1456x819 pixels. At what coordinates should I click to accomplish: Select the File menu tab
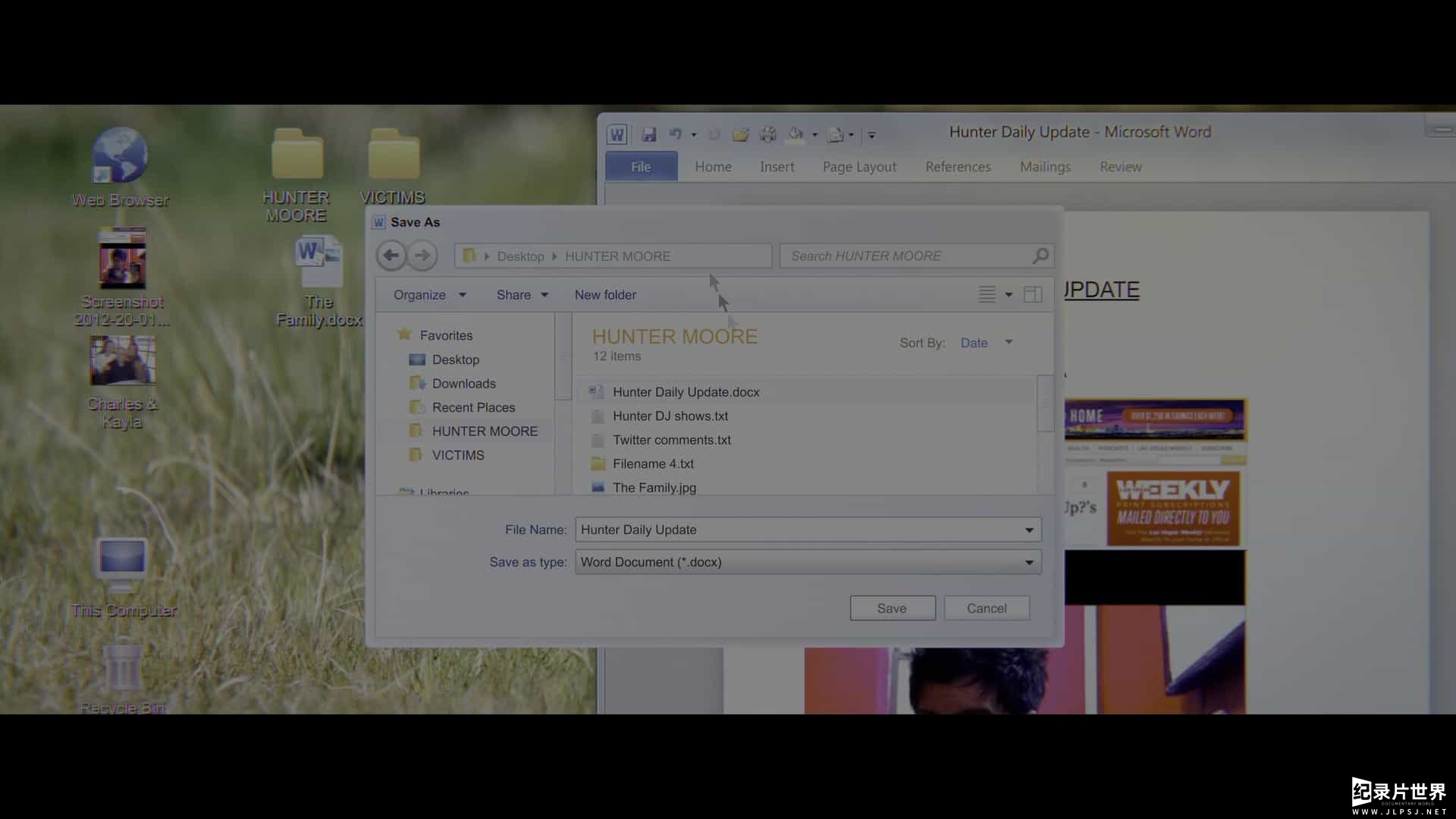pyautogui.click(x=640, y=166)
